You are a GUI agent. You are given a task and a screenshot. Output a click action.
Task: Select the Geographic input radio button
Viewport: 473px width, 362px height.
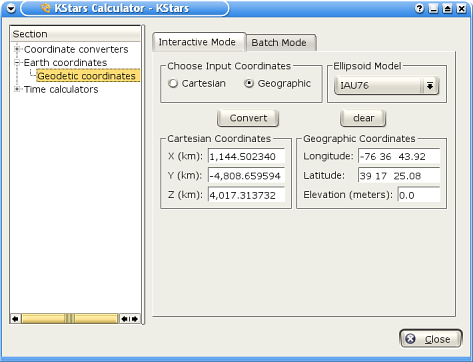(x=249, y=83)
